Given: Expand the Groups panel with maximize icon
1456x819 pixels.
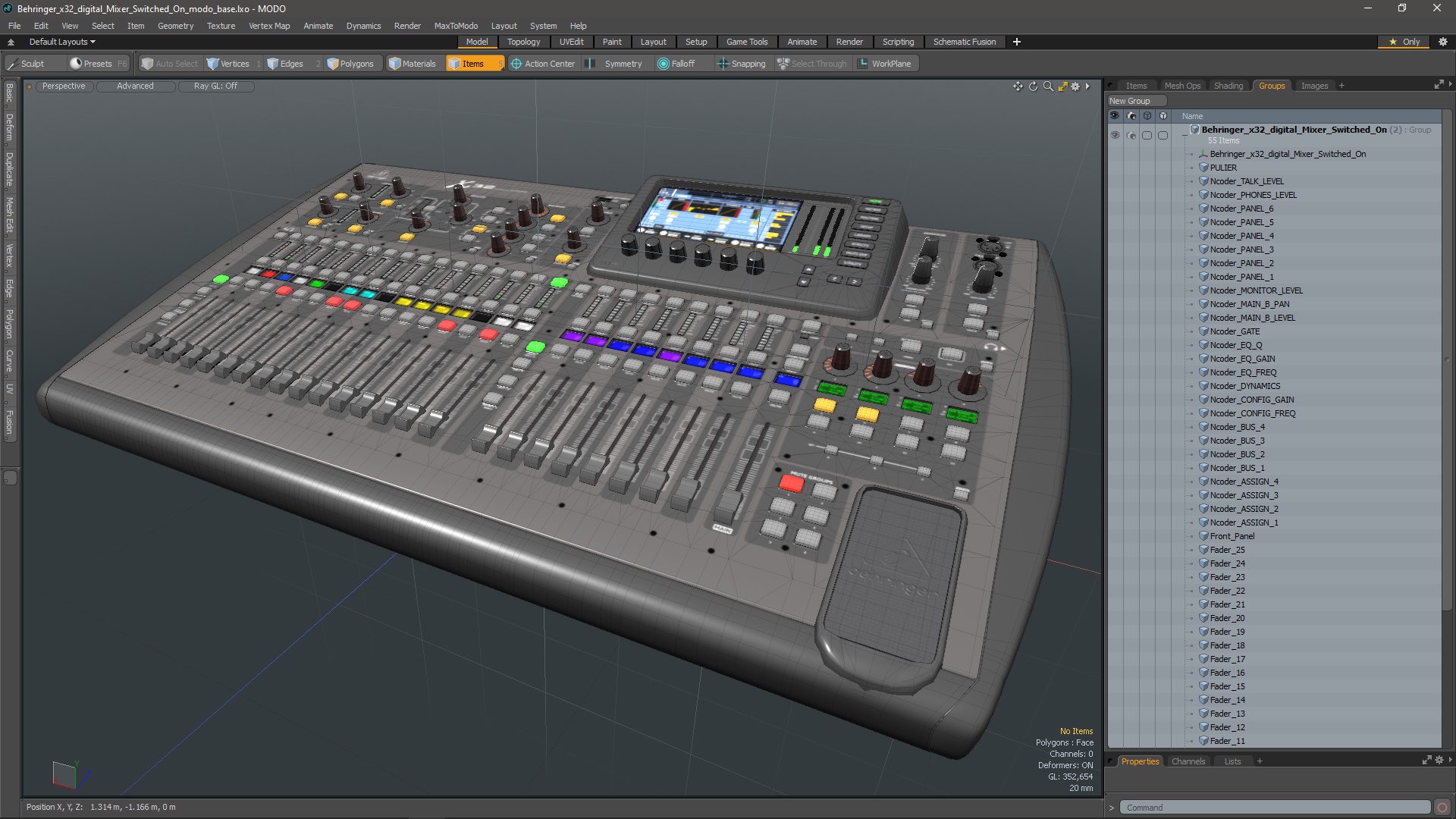Looking at the screenshot, I should coord(1439,85).
